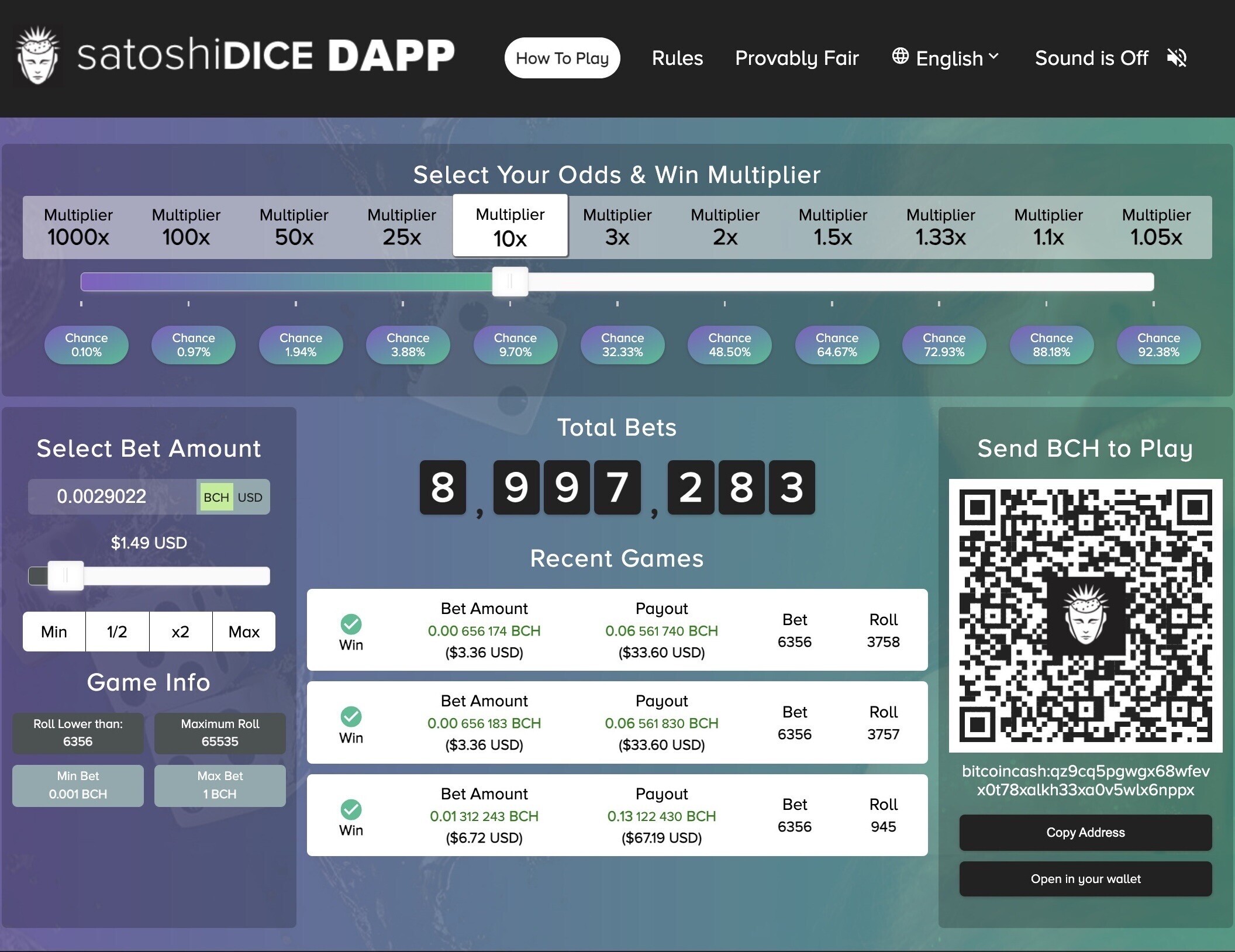1235x952 pixels.
Task: Select the 2x multiplier
Action: (x=725, y=227)
